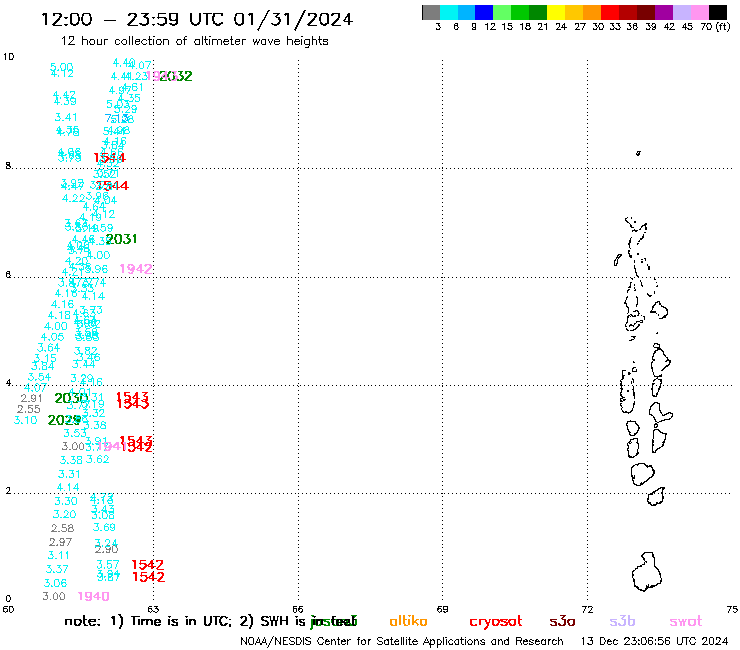The height and width of the screenshot is (650, 740).
Task: Click the title '12:00 – 23:59 UTC 01/31/2024'
Action: click(x=197, y=19)
